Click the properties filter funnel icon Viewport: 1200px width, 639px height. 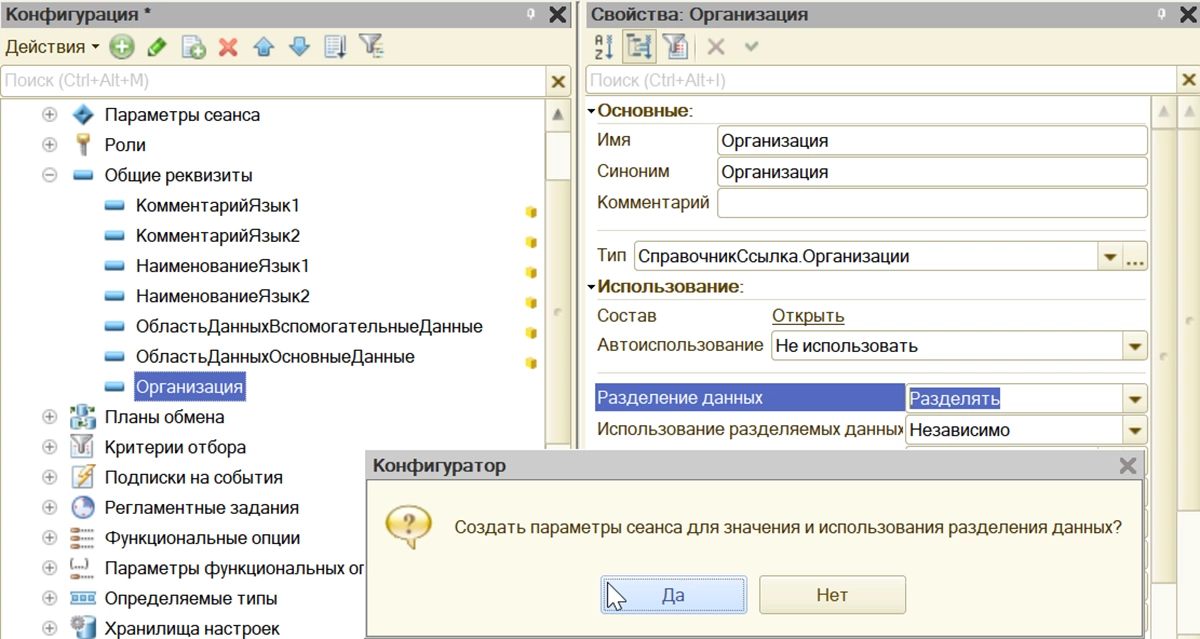click(x=675, y=47)
